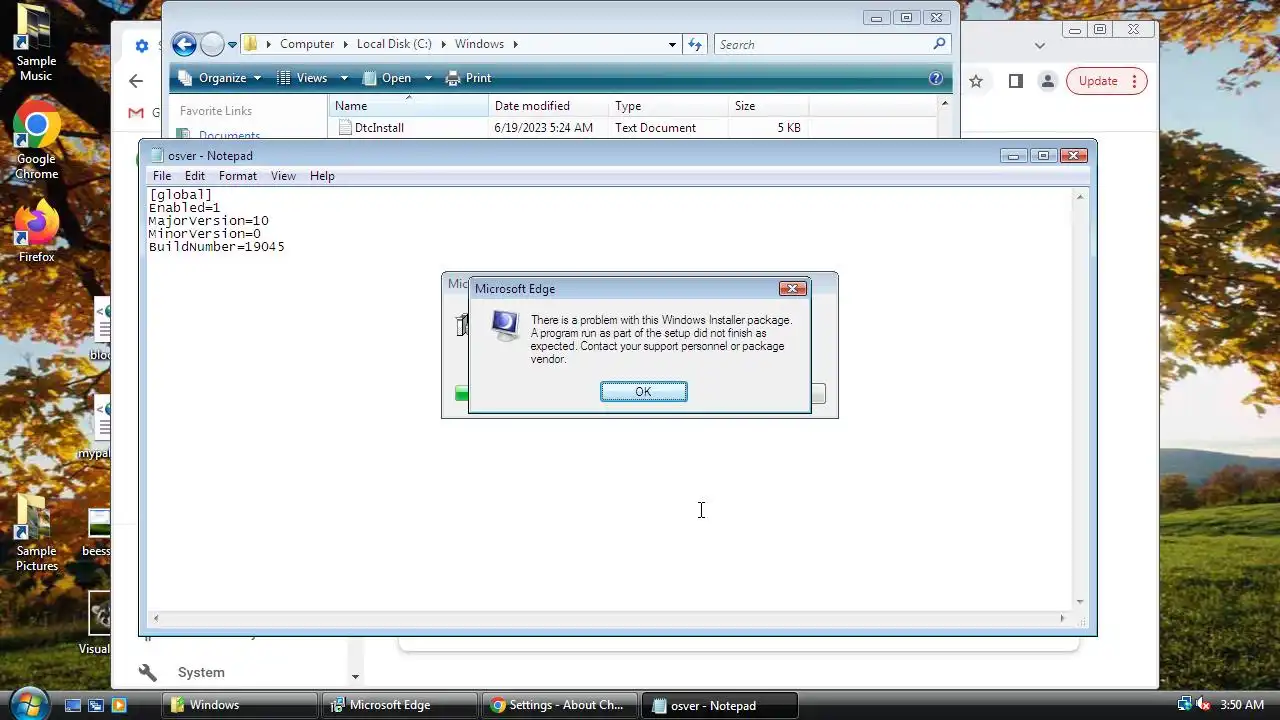1280x720 pixels.
Task: Click the Explorer refresh button
Action: pyautogui.click(x=695, y=44)
